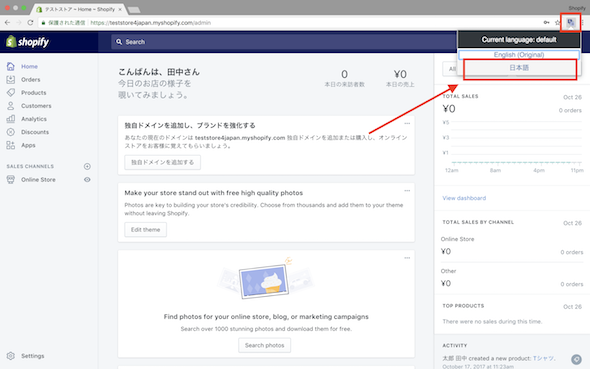Reload the page with refresh icon

point(30,23)
